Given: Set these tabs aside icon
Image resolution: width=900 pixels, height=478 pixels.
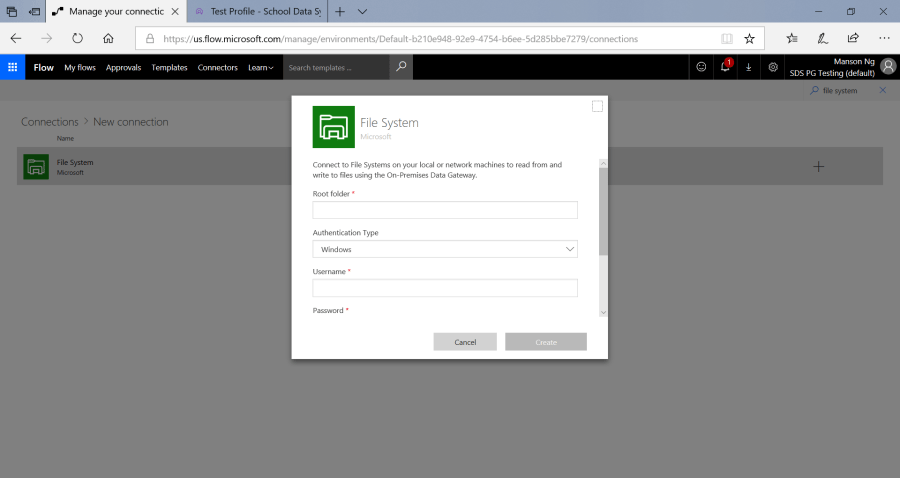Looking at the screenshot, I should tap(35, 11).
